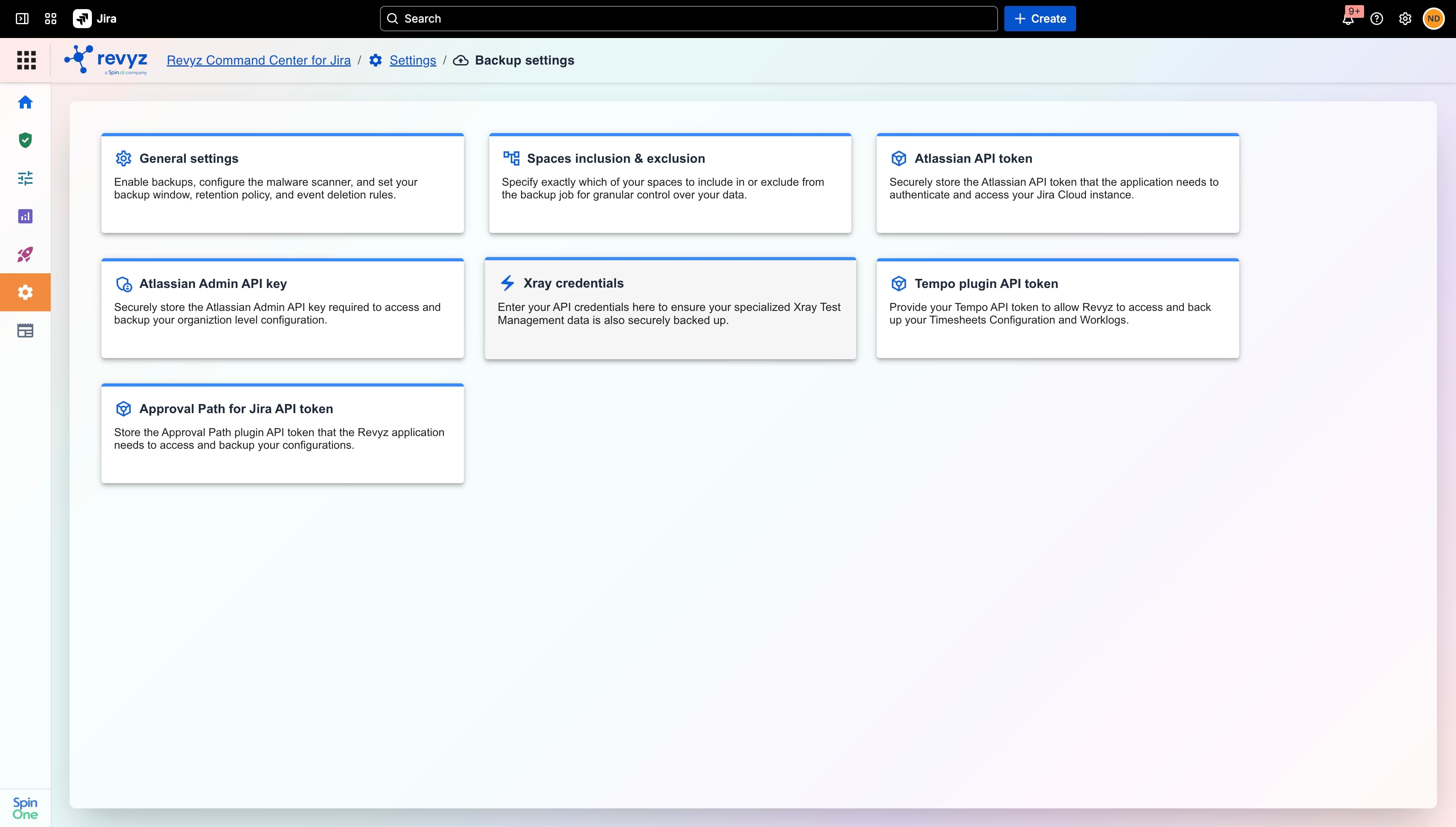Select the orange settings gear sidebar item

[25, 293]
